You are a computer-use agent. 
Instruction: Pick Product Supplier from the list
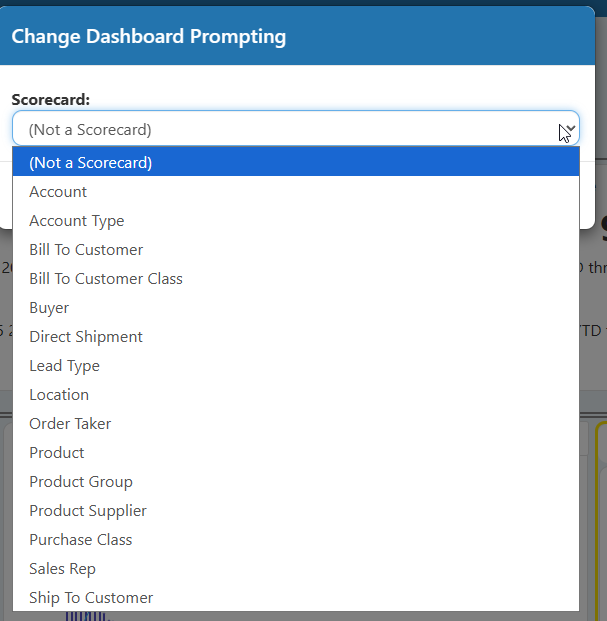tap(296, 511)
